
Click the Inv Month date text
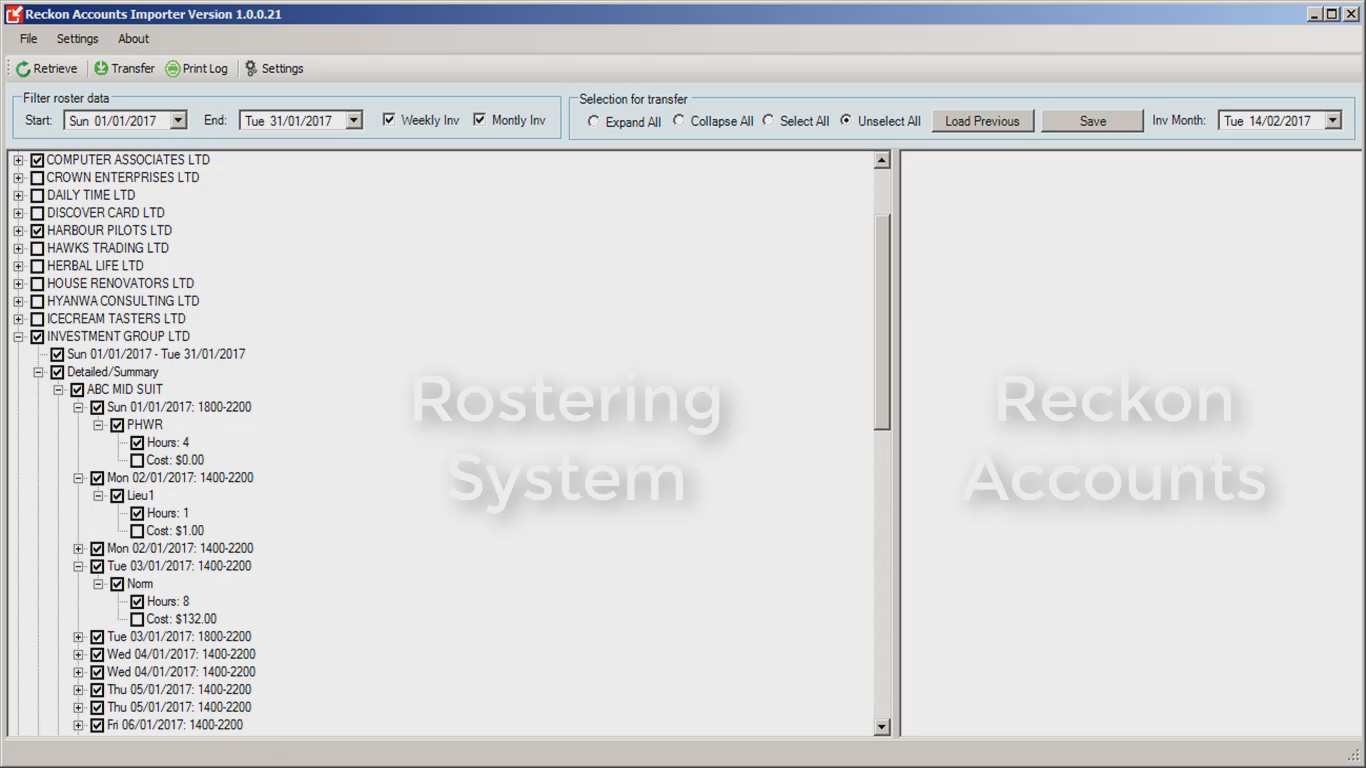click(x=1267, y=121)
